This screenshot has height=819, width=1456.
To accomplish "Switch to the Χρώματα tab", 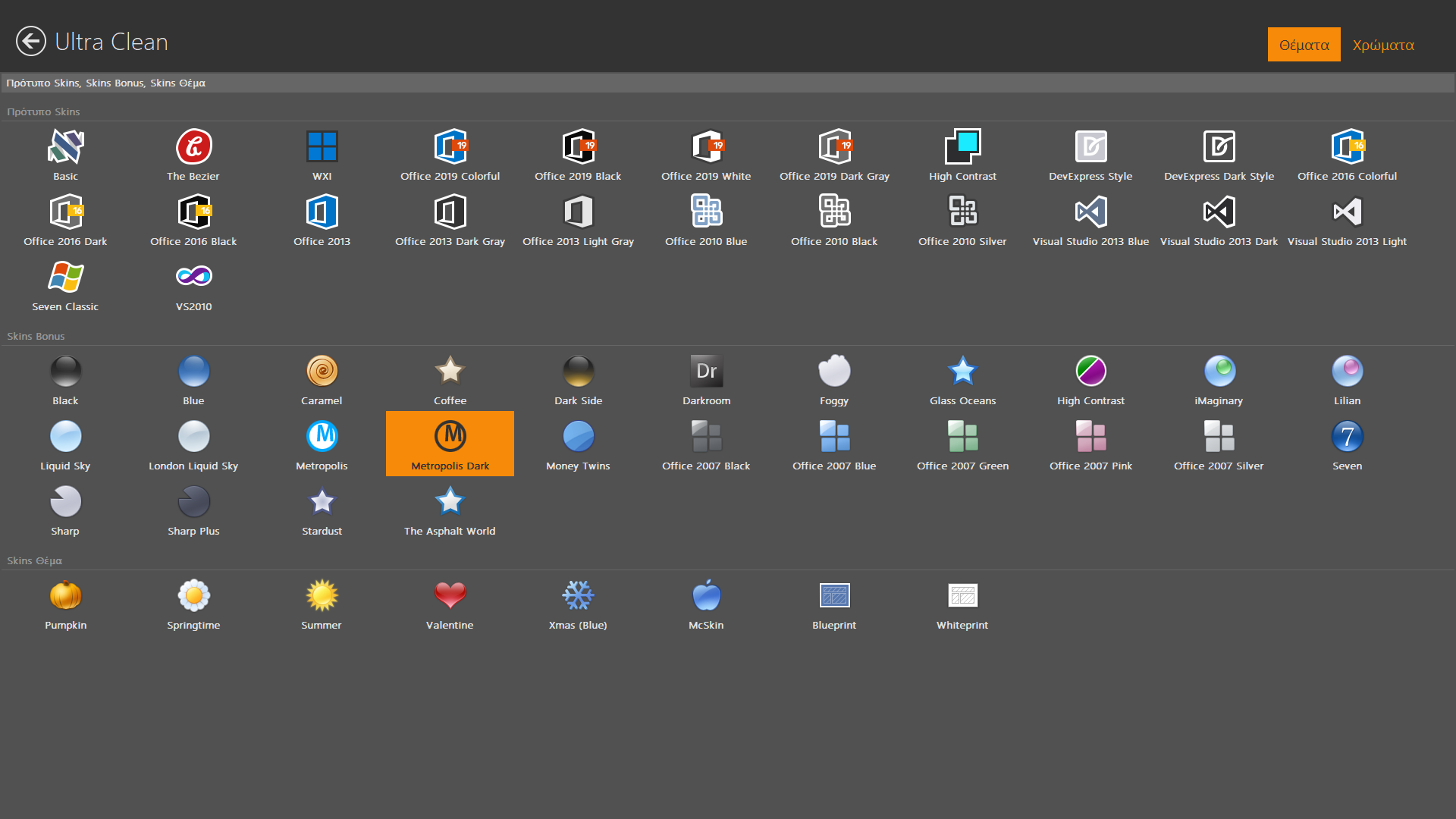I will (1383, 45).
